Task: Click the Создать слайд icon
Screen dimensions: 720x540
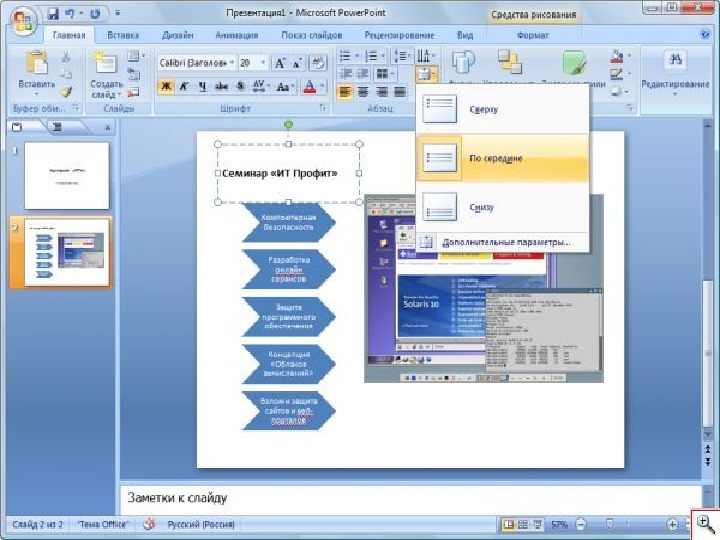Action: click(105, 65)
